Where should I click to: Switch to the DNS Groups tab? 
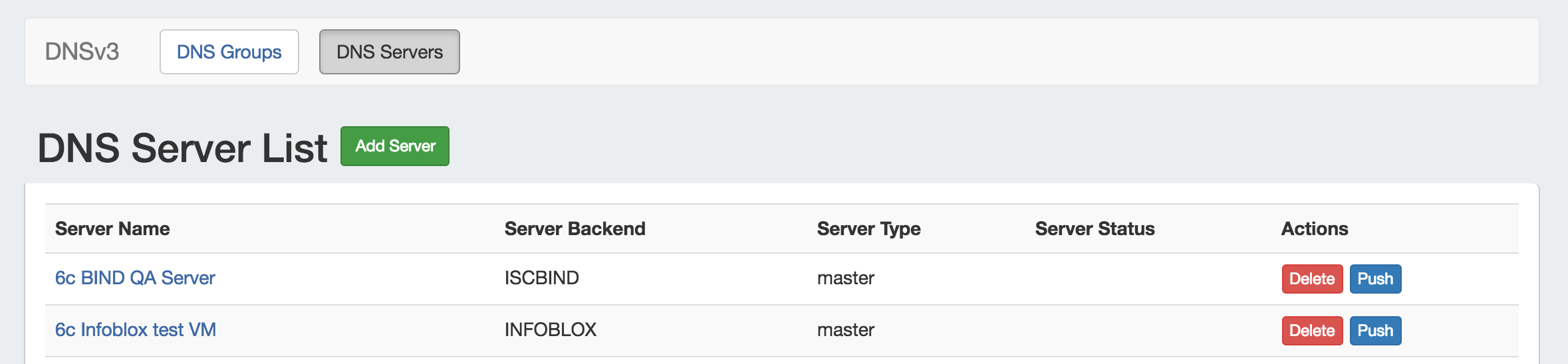pyautogui.click(x=229, y=52)
